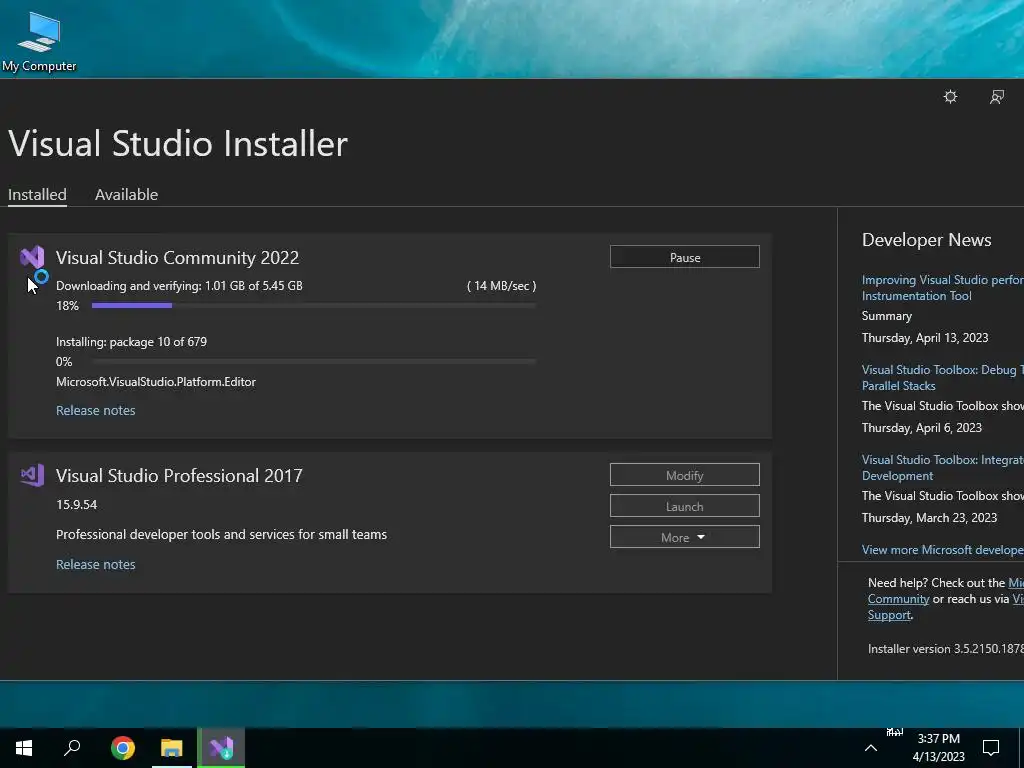
Task: Open the Windows Start menu
Action: (x=24, y=748)
